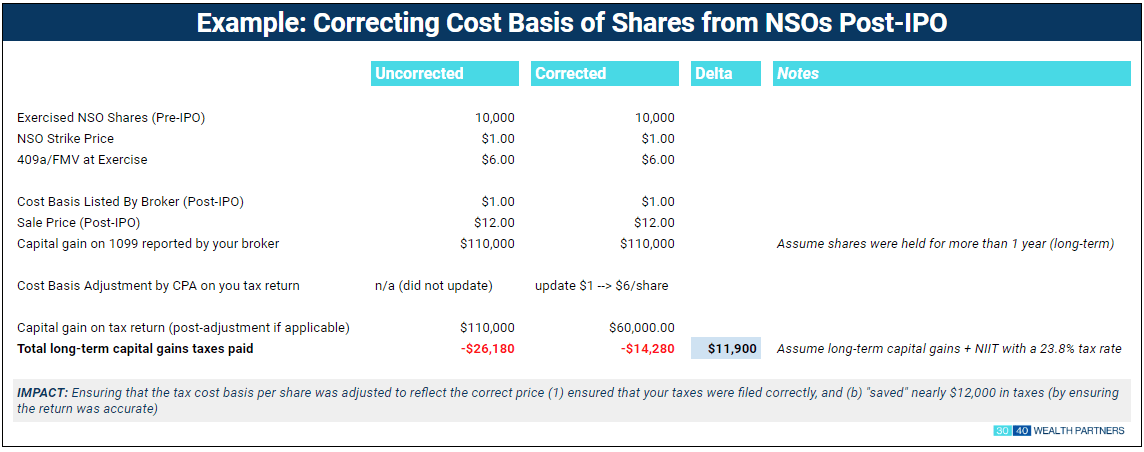Select the long-term holding assumption note
This screenshot has width=1144, height=452.
[945, 243]
